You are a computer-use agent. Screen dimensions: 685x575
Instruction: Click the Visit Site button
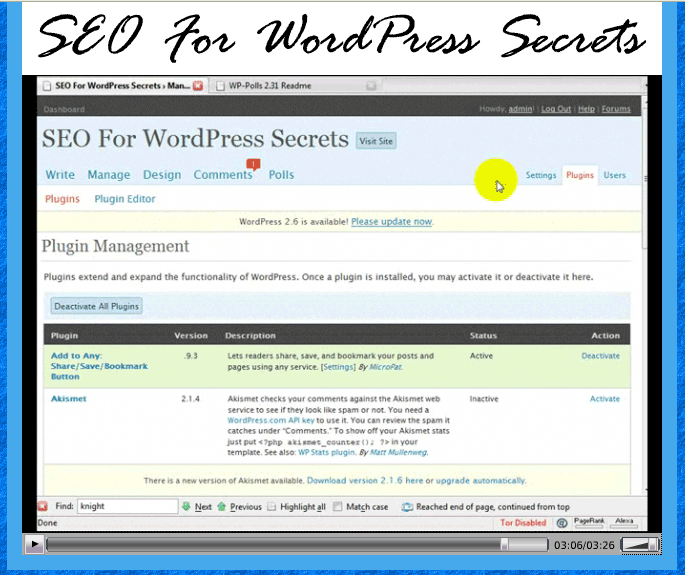click(376, 141)
